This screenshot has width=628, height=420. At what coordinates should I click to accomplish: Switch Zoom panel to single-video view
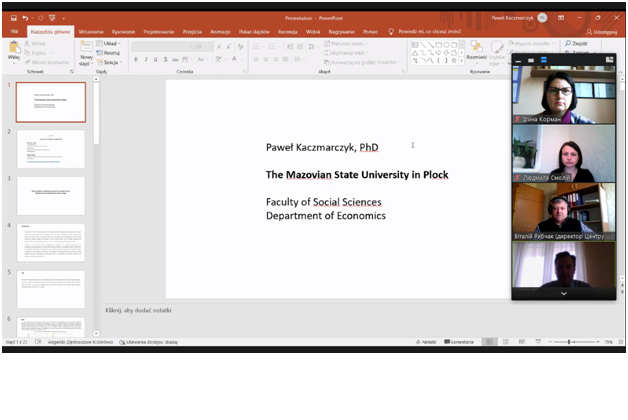click(531, 60)
